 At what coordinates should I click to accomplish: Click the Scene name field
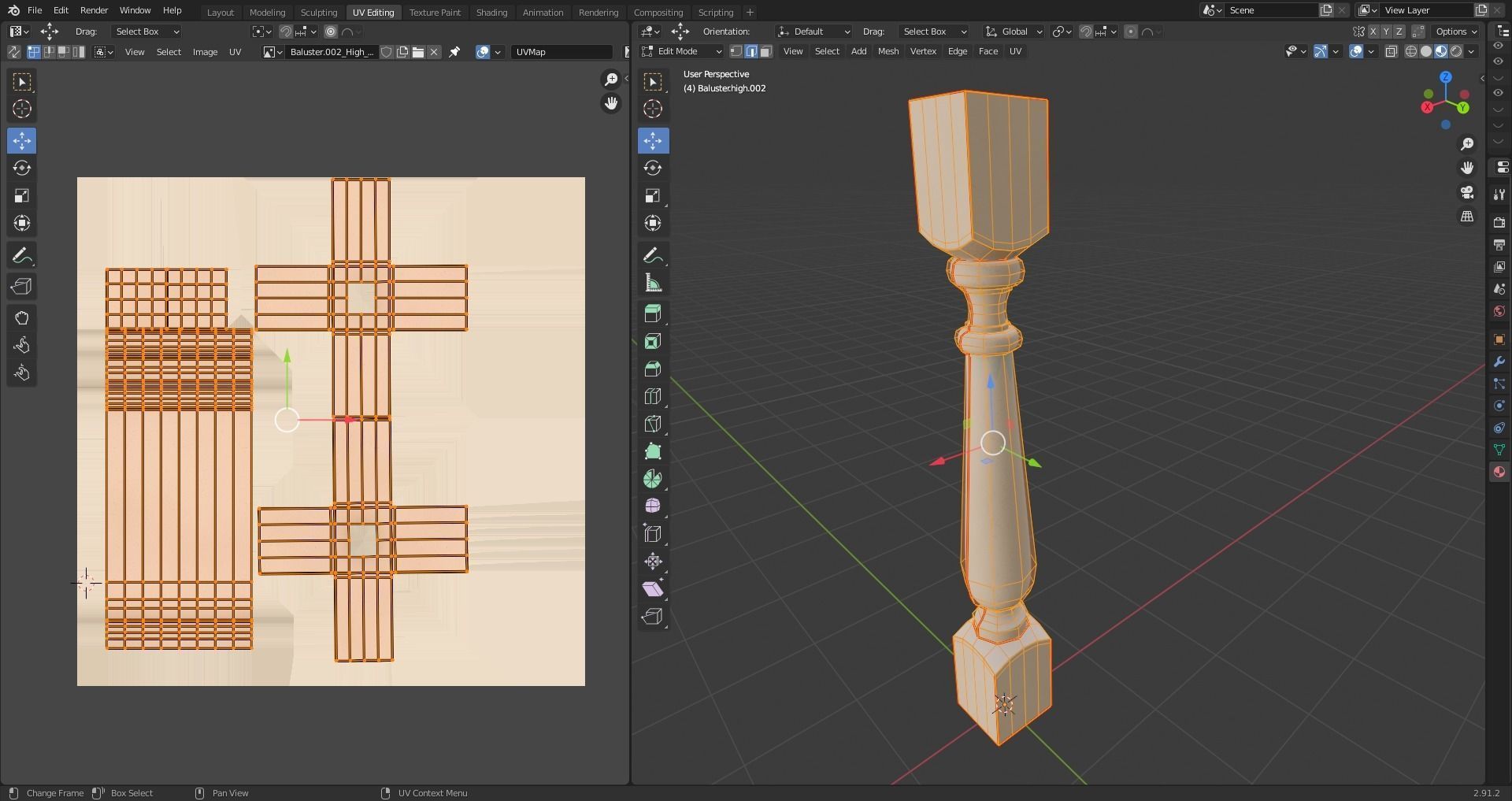click(x=1269, y=10)
